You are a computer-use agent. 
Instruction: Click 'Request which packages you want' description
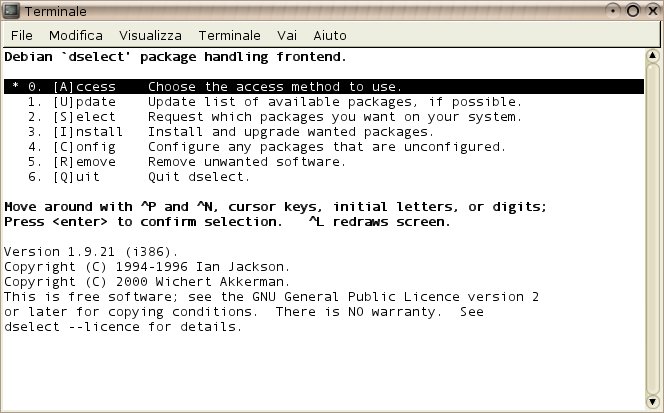(x=335, y=117)
